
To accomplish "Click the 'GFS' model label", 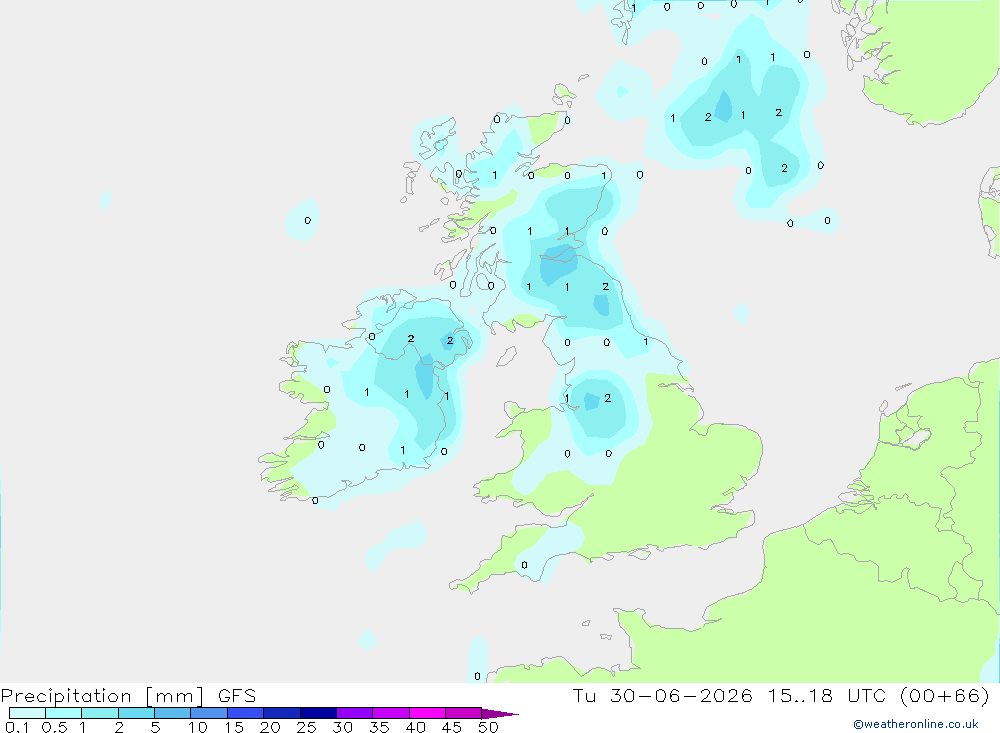I will click(x=237, y=696).
